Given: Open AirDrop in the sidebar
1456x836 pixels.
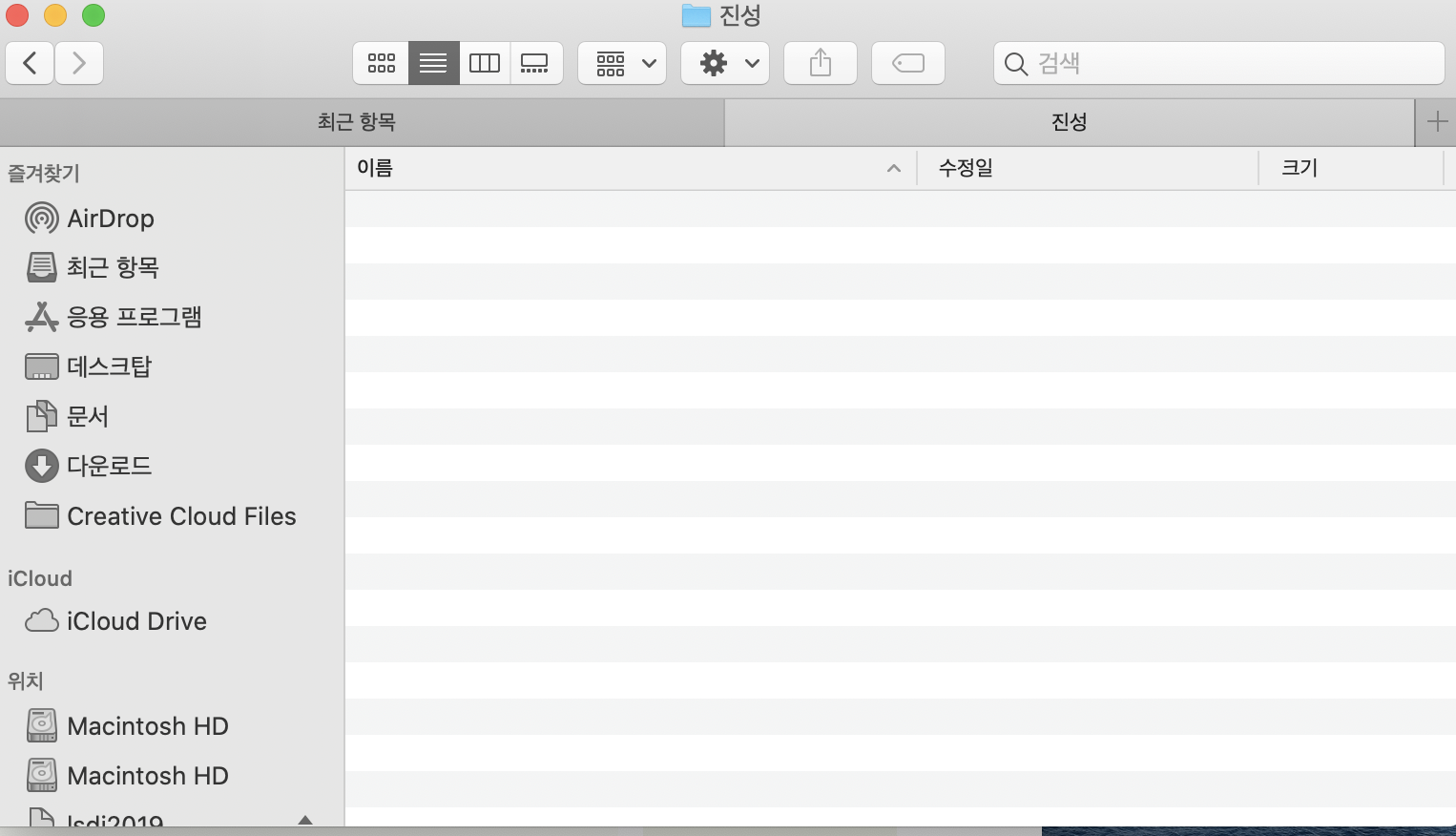Looking at the screenshot, I should pos(172,219).
